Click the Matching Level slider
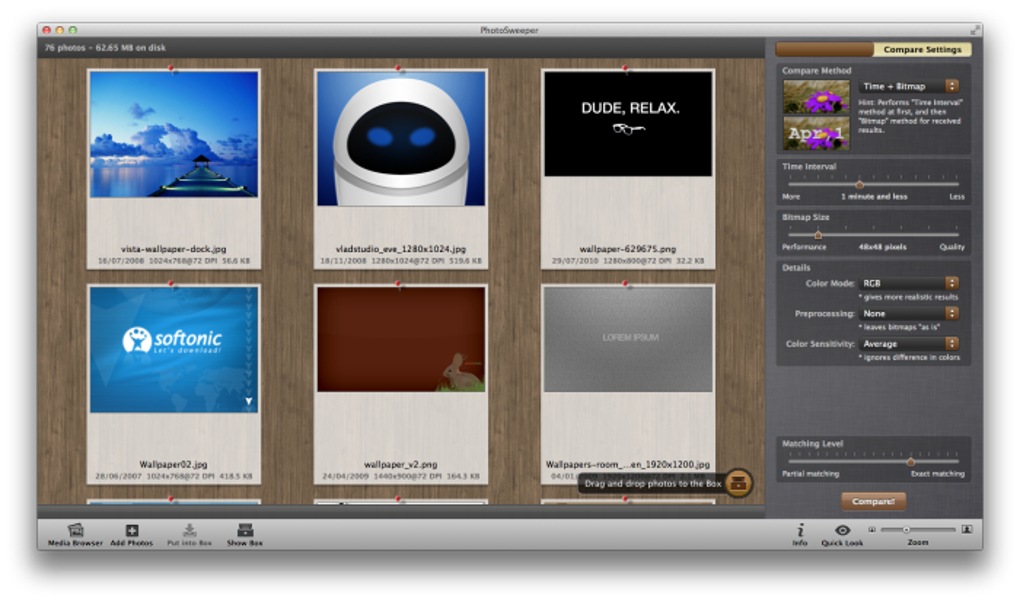The width and height of the screenshot is (1020, 602). tap(873, 461)
